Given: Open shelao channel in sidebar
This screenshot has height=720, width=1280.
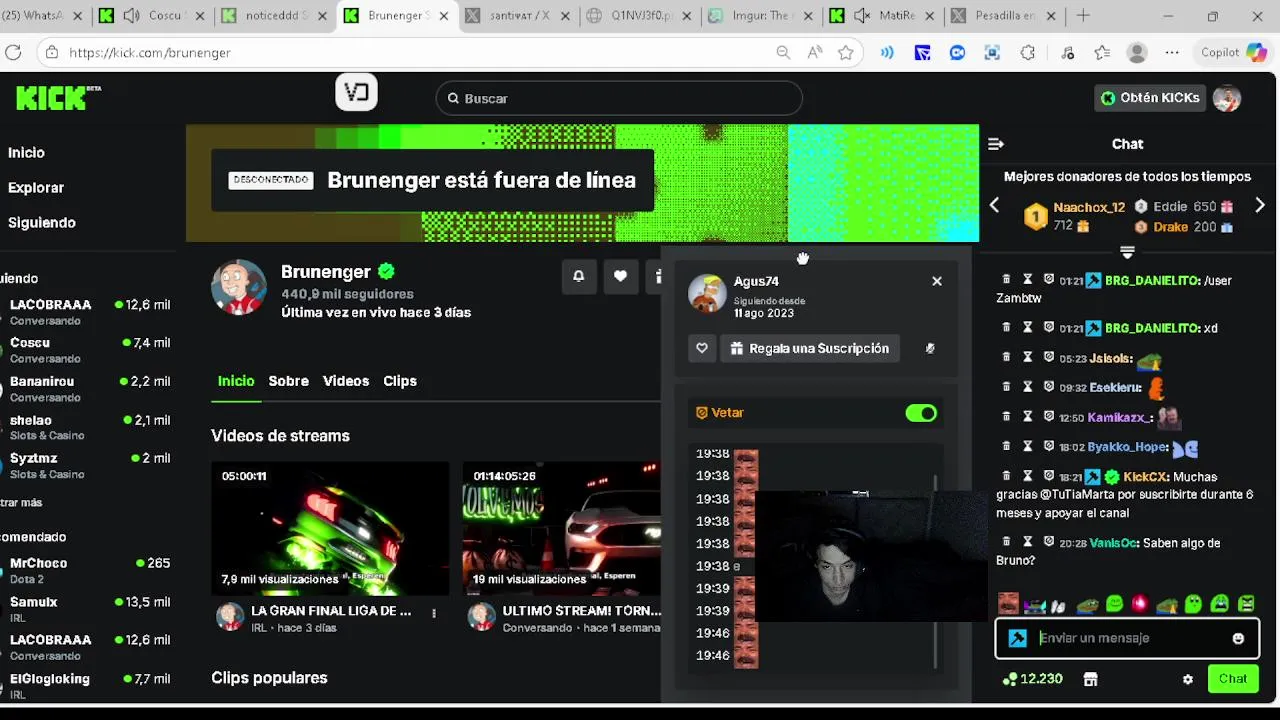Looking at the screenshot, I should [x=88, y=427].
